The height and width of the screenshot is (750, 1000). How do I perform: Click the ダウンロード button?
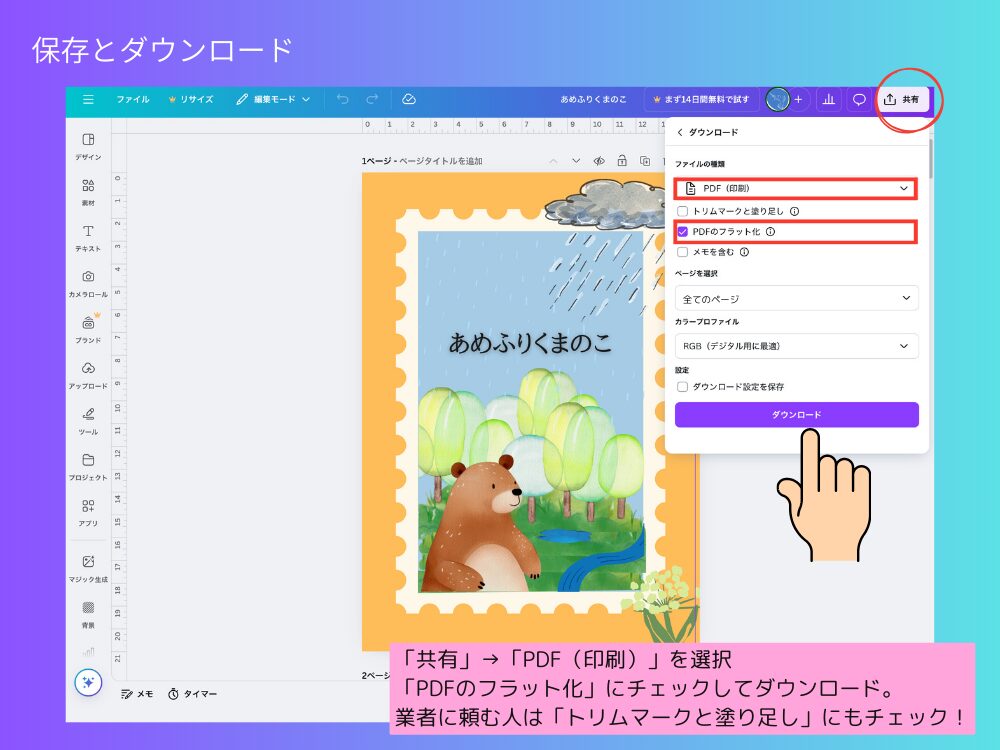pyautogui.click(x=796, y=414)
